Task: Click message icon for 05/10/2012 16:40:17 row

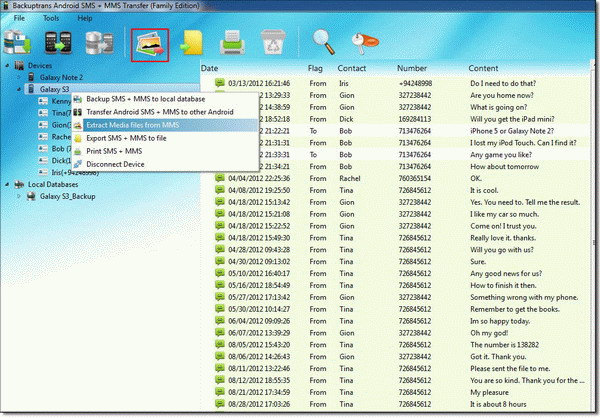Action: coord(220,273)
